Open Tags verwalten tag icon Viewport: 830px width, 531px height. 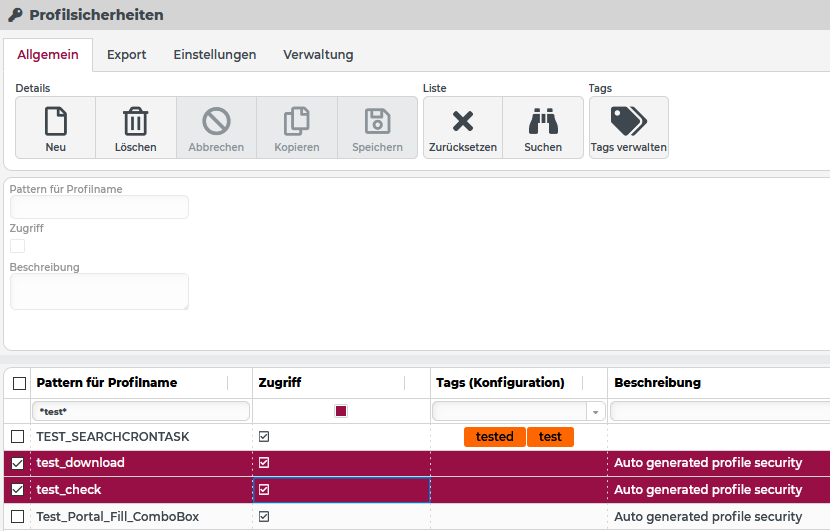pos(628,122)
